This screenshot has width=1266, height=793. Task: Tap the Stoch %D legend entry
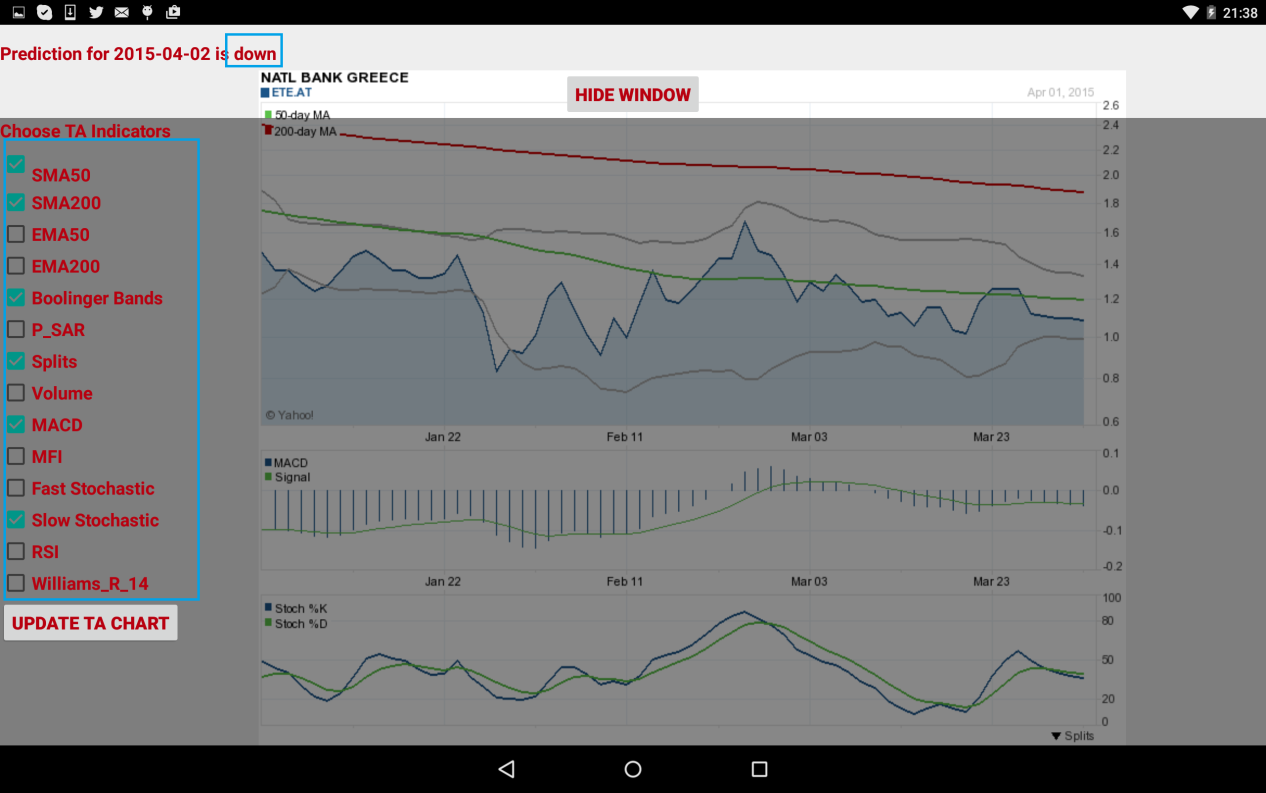coord(295,623)
